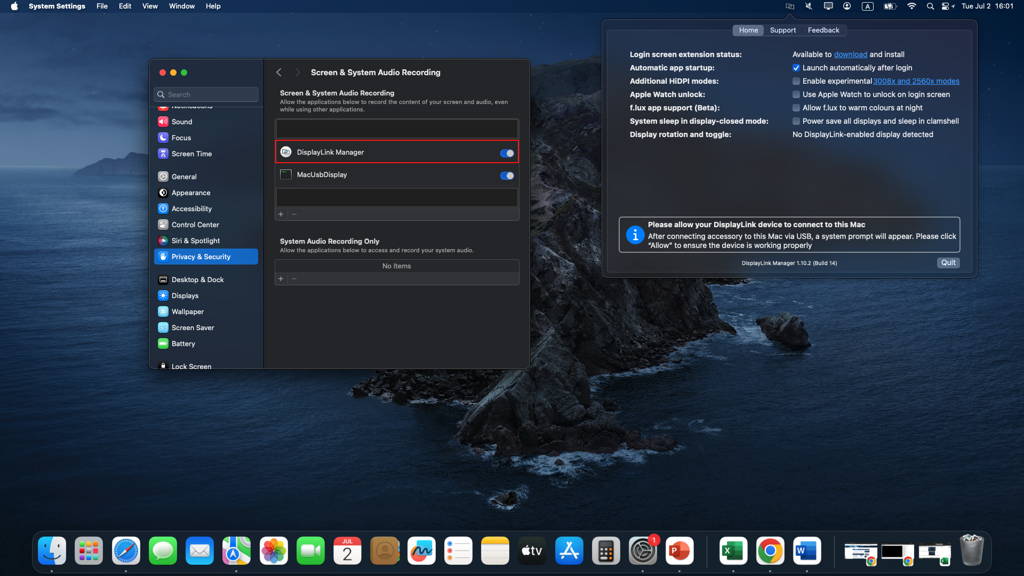Image resolution: width=1024 pixels, height=576 pixels.
Task: Launch Microsoft Excel from the Dock
Action: click(x=733, y=551)
